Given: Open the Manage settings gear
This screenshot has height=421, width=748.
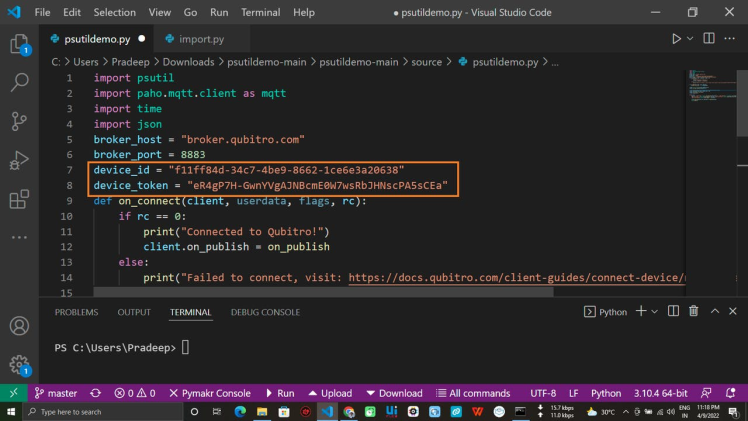Looking at the screenshot, I should tap(18, 365).
